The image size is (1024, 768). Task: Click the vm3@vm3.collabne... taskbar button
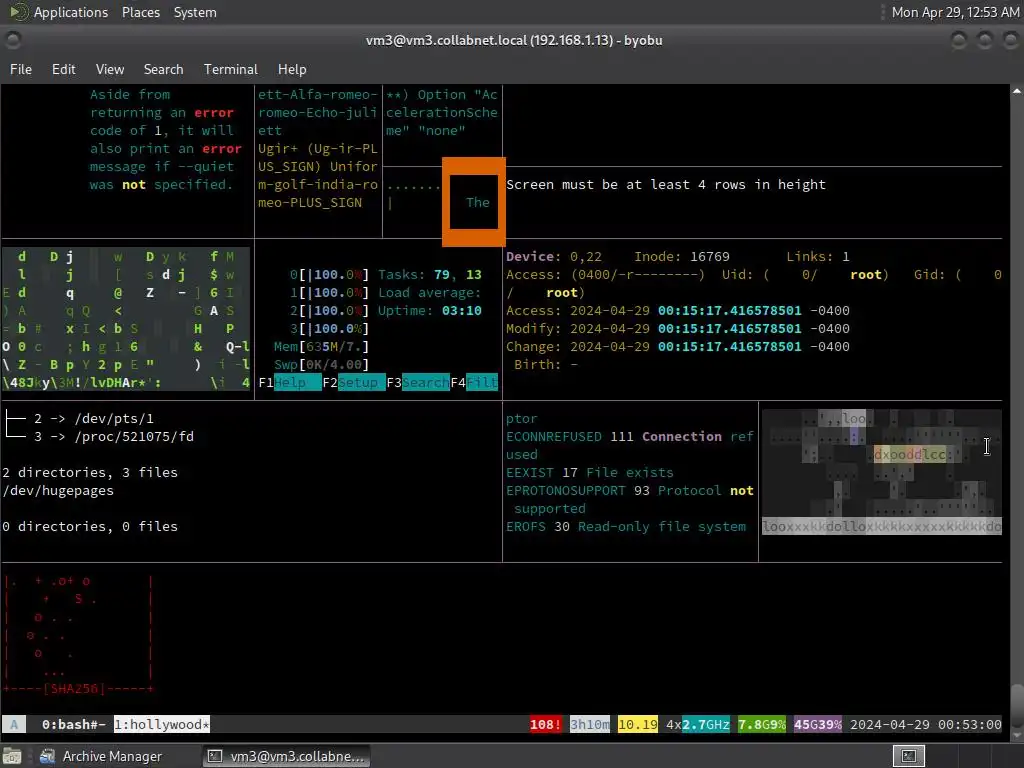tap(286, 756)
